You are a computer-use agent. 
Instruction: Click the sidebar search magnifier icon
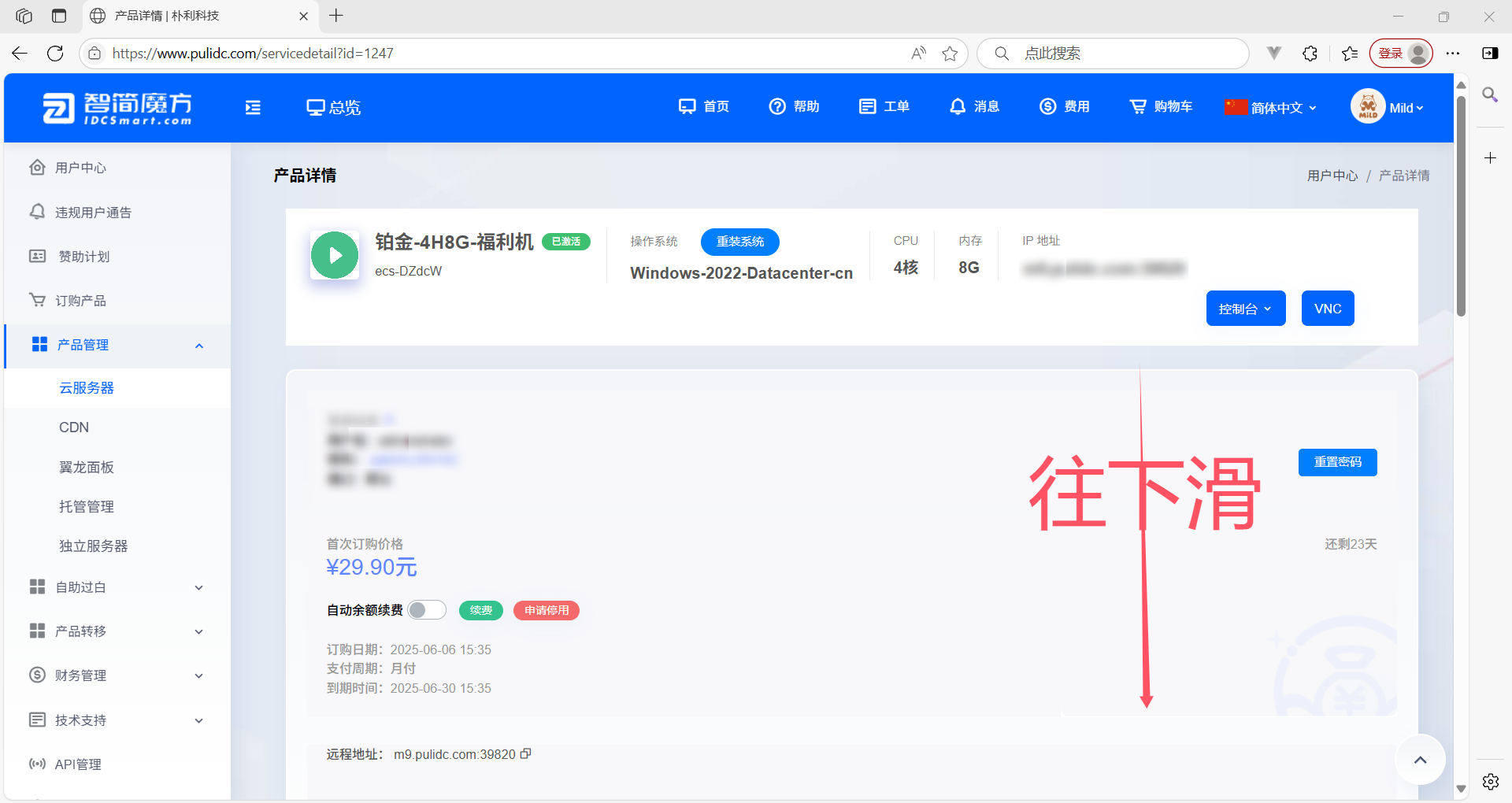pyautogui.click(x=1490, y=95)
